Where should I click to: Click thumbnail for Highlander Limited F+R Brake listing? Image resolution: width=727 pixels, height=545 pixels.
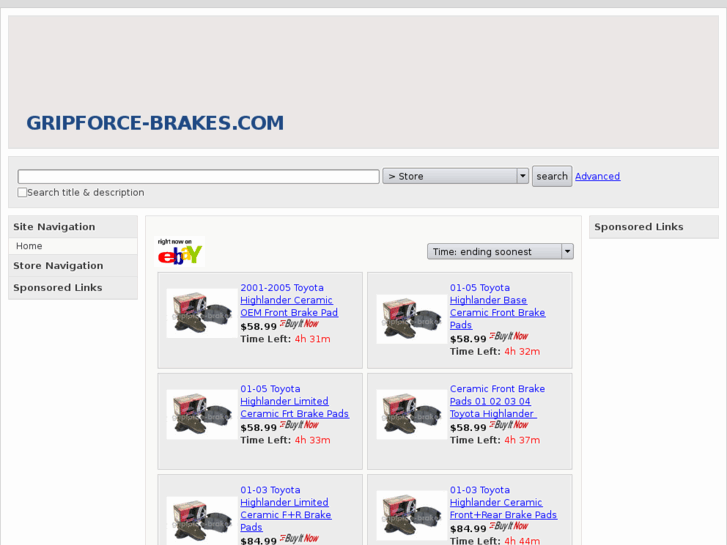202,521
